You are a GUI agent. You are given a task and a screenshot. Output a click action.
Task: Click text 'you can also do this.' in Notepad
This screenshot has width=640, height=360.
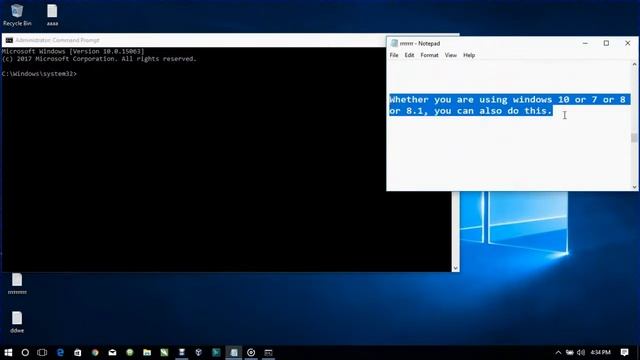coord(493,111)
